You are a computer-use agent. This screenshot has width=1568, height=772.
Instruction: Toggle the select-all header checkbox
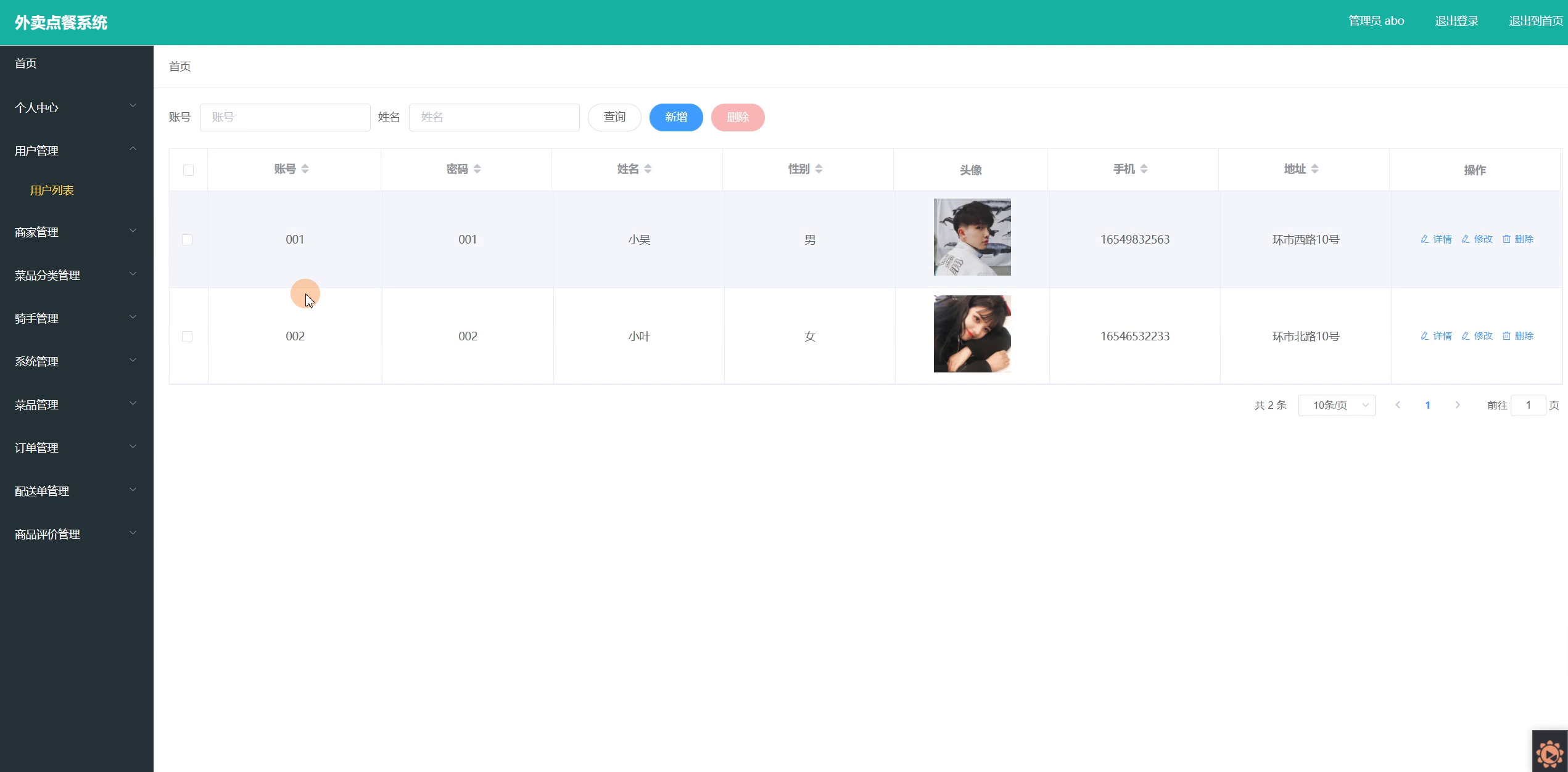[188, 170]
